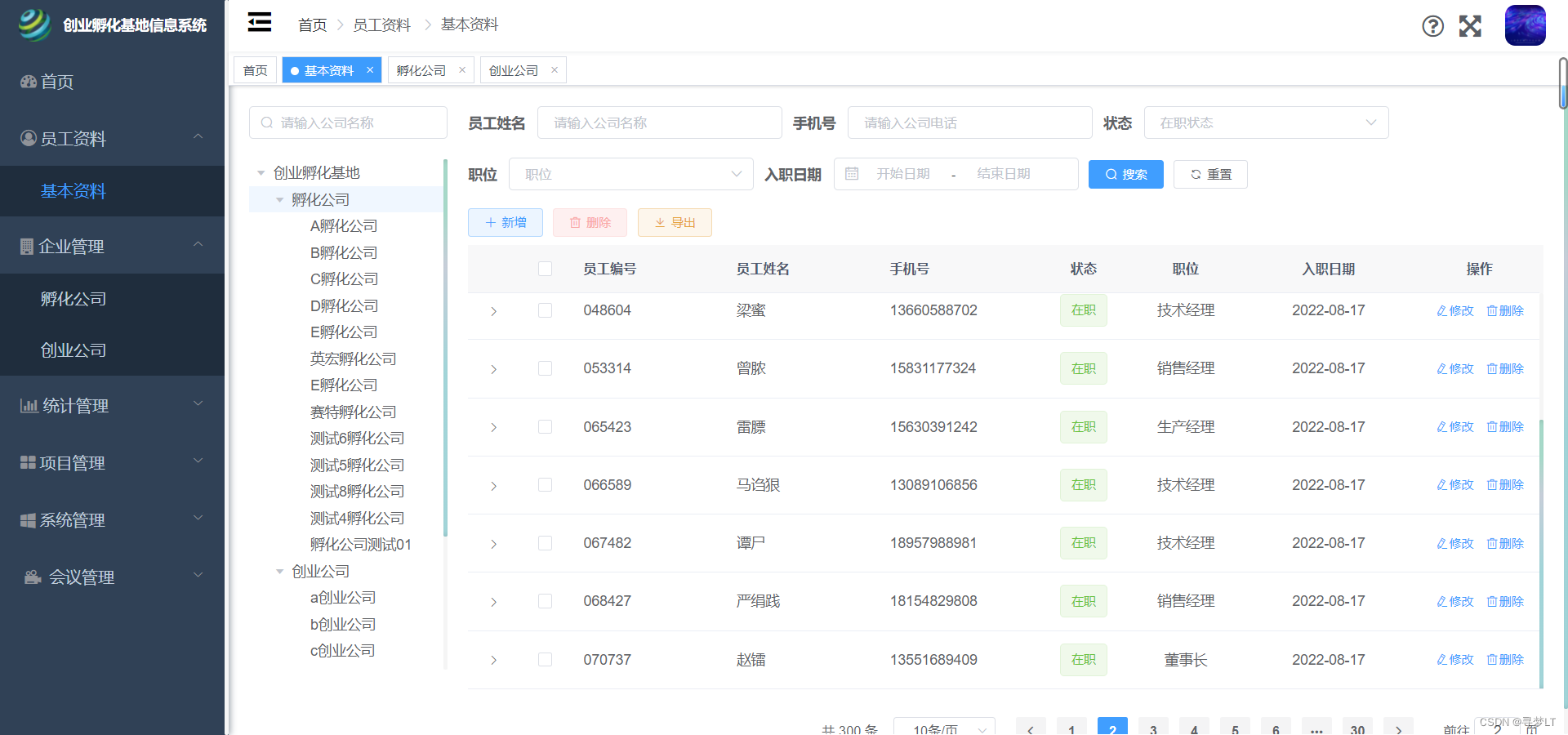Viewport: 1568px width, 735px height.
Task: Expand row details for 曾脓
Action: point(493,369)
